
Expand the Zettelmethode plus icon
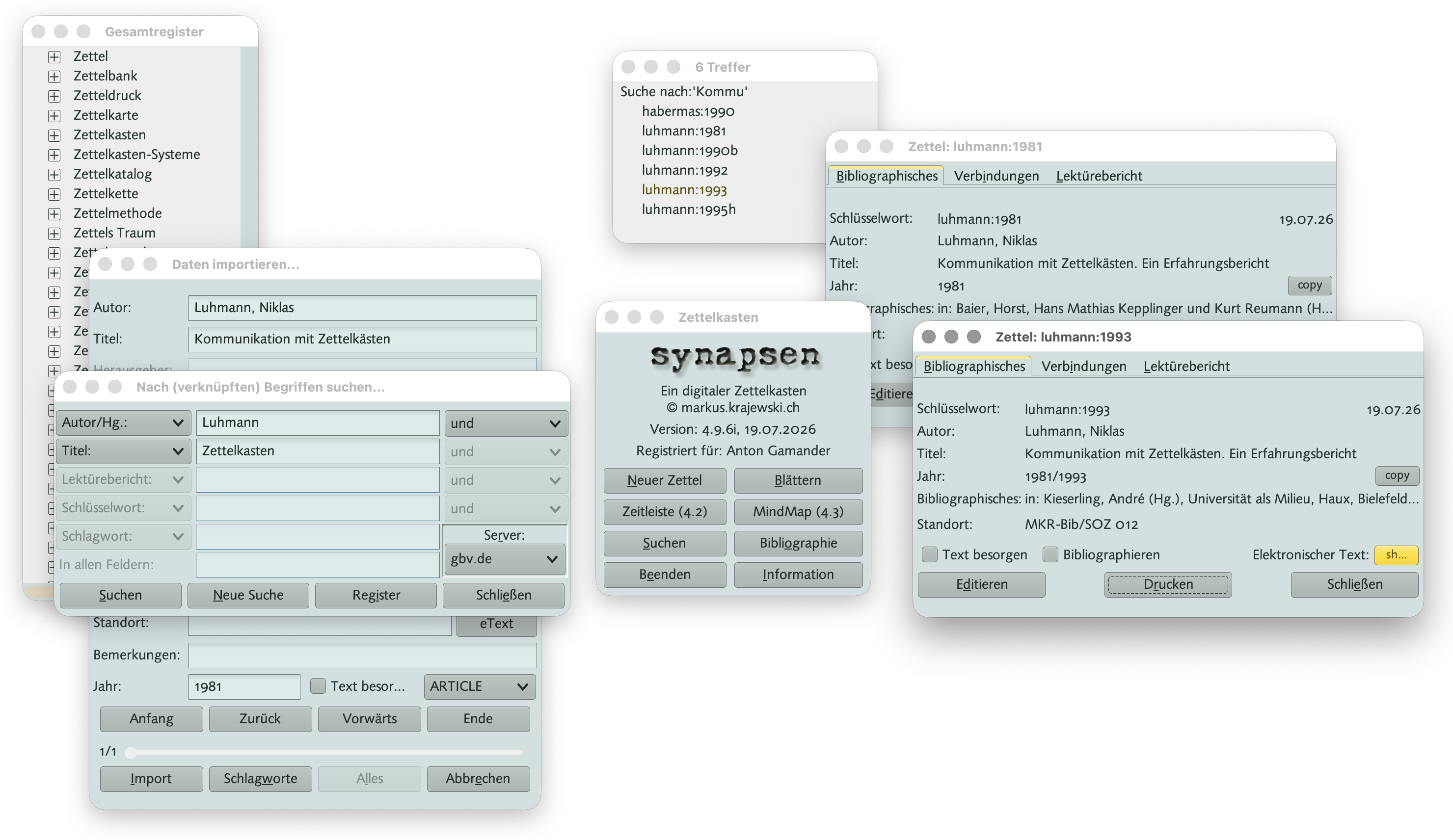click(54, 214)
